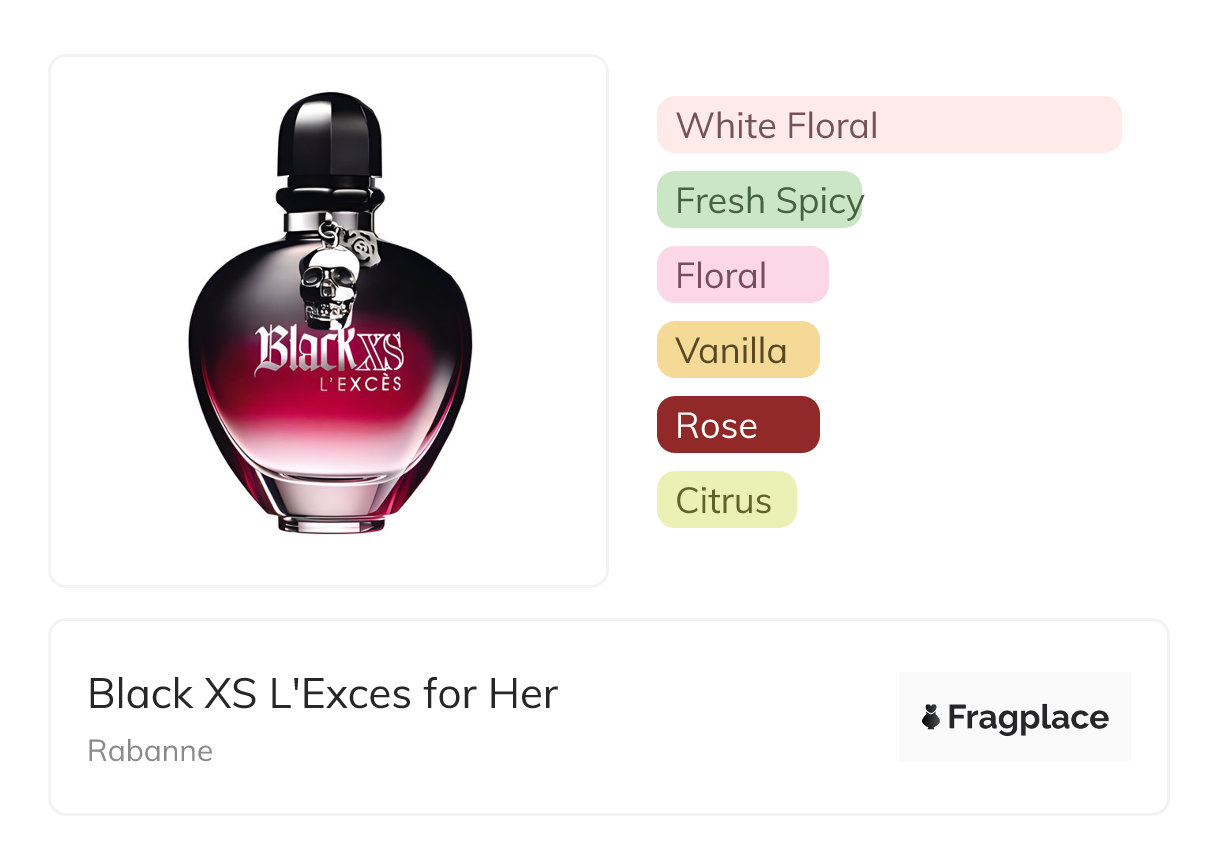The width and height of the screenshot is (1218, 864).
Task: Open the Rabanne brand link
Action: click(x=150, y=751)
